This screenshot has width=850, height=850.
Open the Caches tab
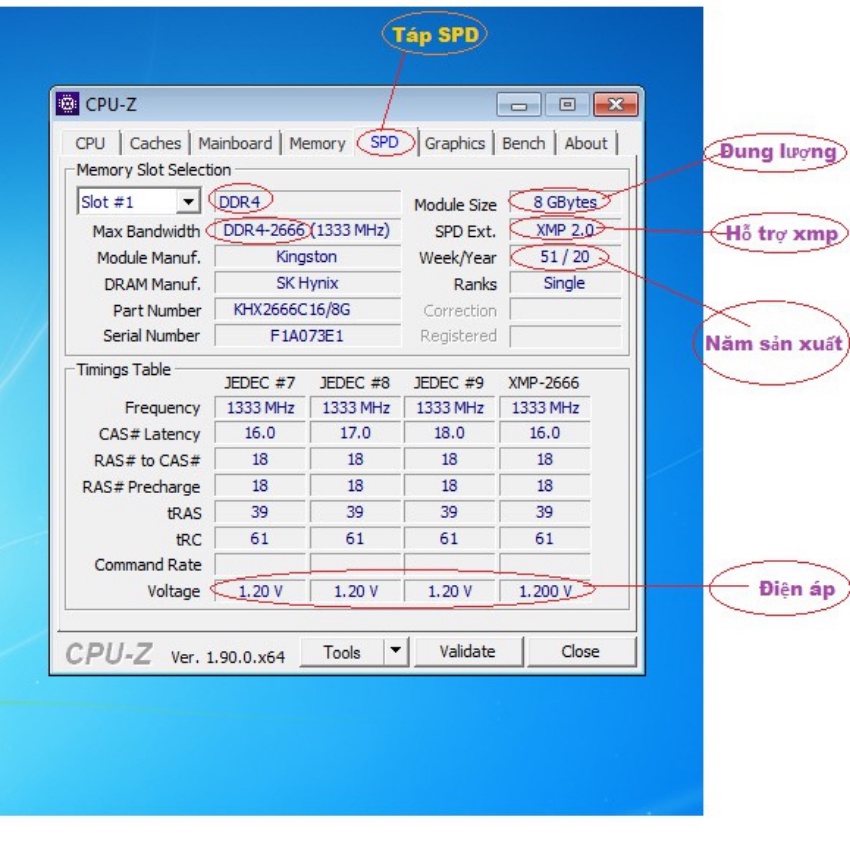click(155, 144)
